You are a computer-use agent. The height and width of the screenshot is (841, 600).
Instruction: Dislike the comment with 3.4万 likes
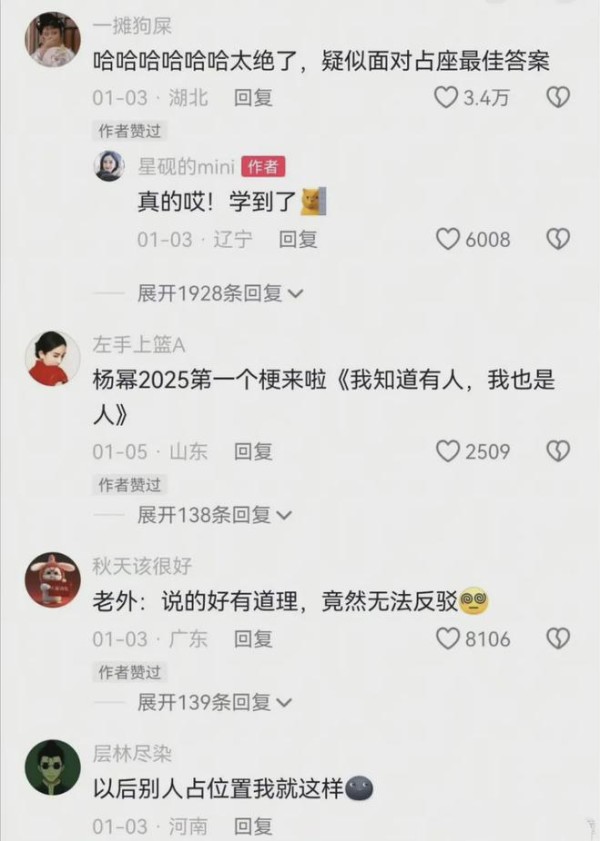pos(558,98)
